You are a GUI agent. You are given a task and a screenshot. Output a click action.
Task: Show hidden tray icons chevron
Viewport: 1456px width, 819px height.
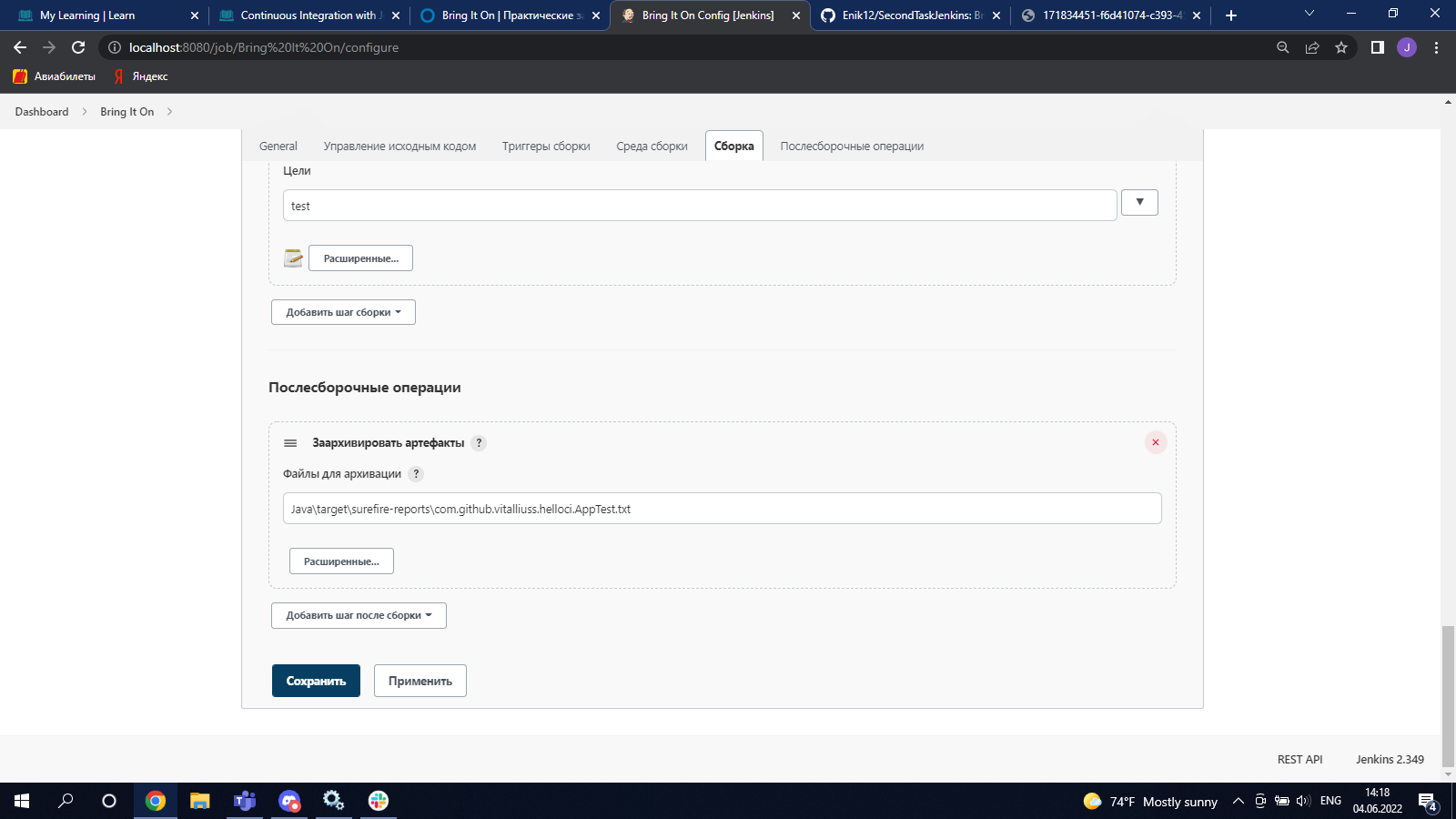click(x=1238, y=801)
